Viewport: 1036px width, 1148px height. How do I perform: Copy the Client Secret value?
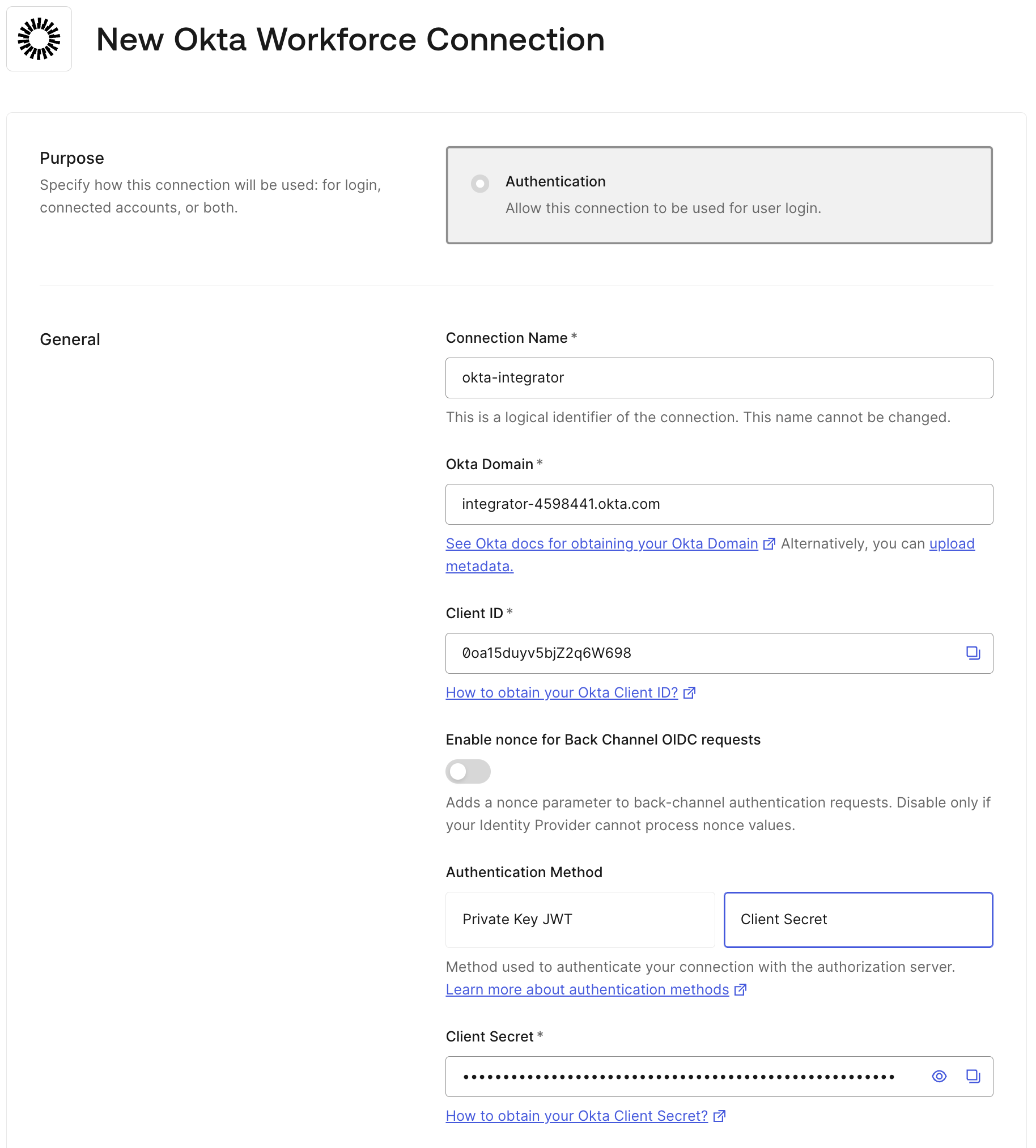973,1076
